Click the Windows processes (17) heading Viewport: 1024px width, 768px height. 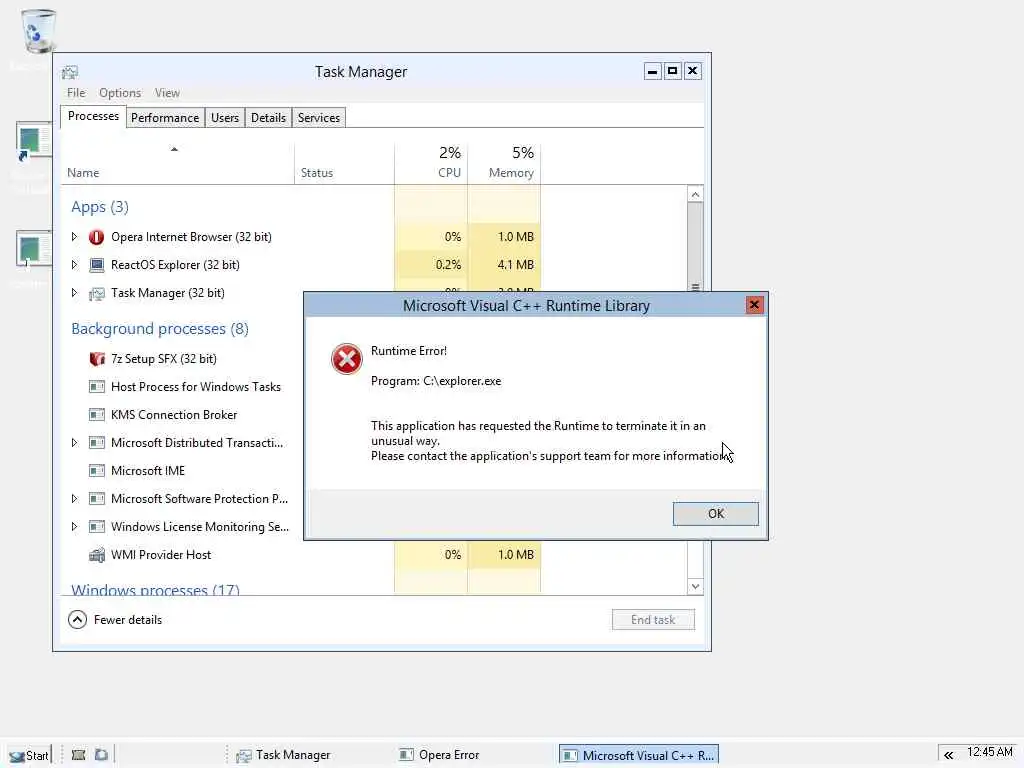(155, 589)
